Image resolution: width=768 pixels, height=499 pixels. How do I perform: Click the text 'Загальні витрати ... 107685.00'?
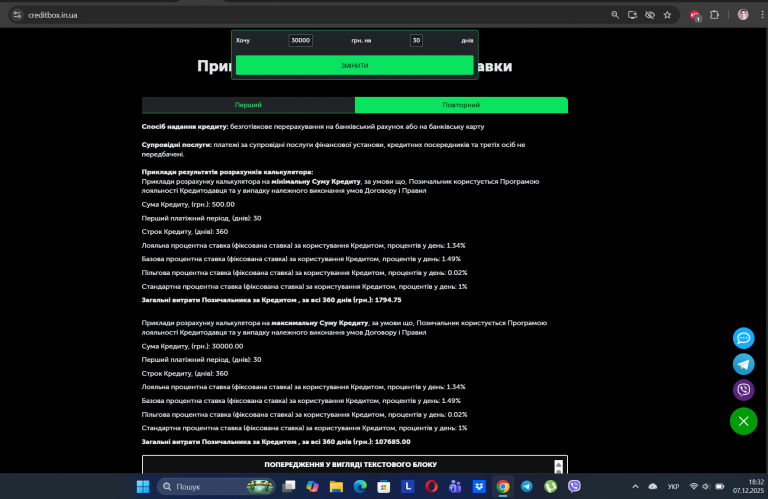(x=276, y=441)
